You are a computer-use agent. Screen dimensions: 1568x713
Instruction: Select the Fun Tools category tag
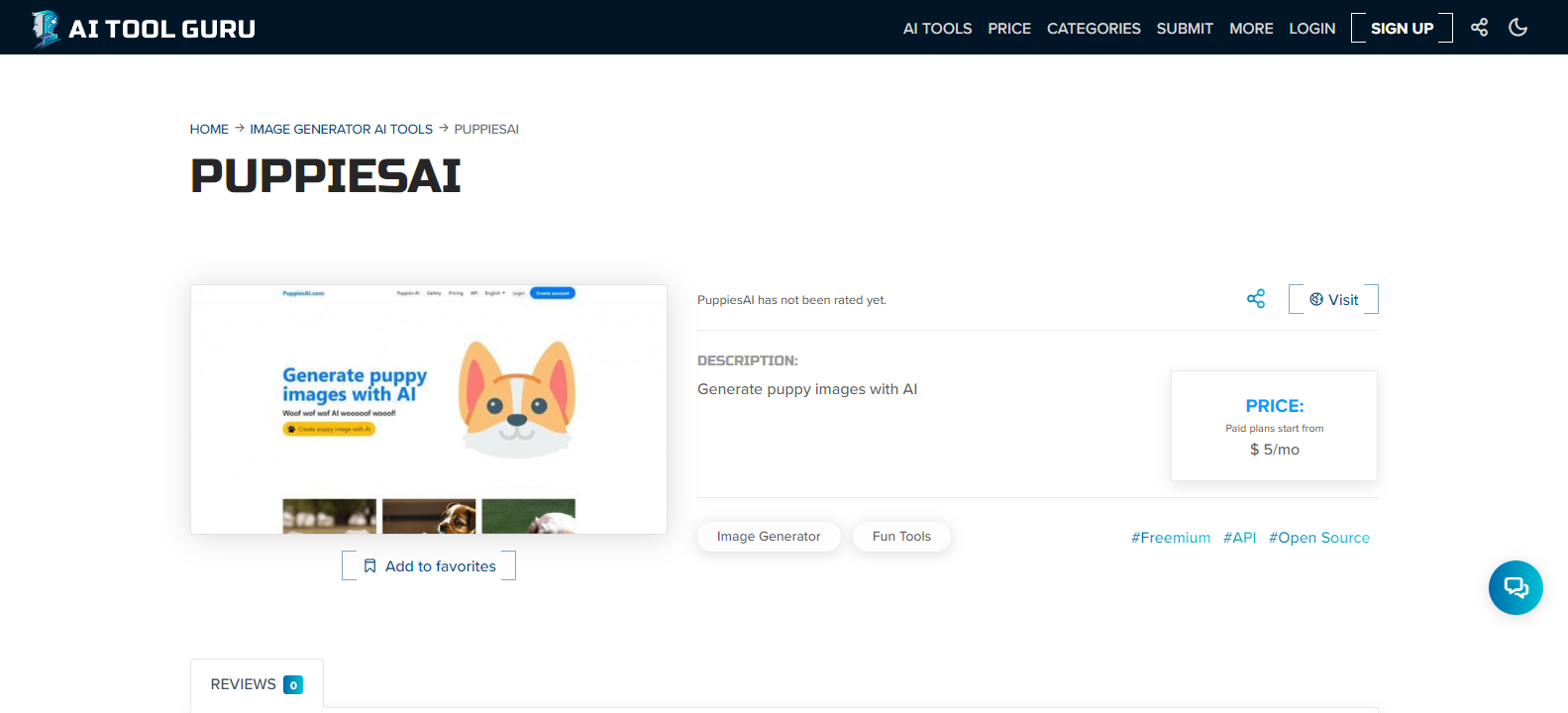pos(901,536)
